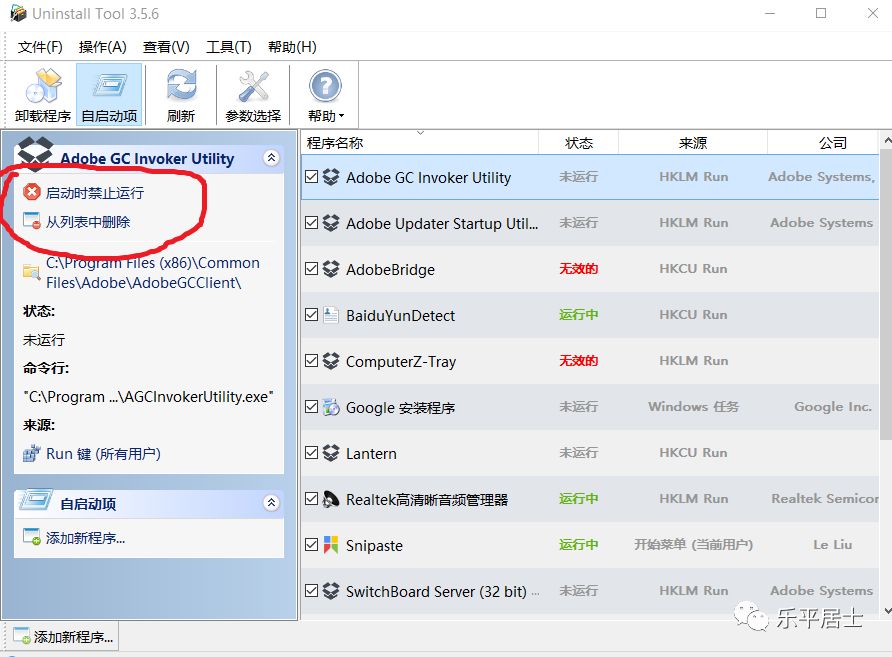Click the vertical scrollbar thumb of the list

[886, 294]
